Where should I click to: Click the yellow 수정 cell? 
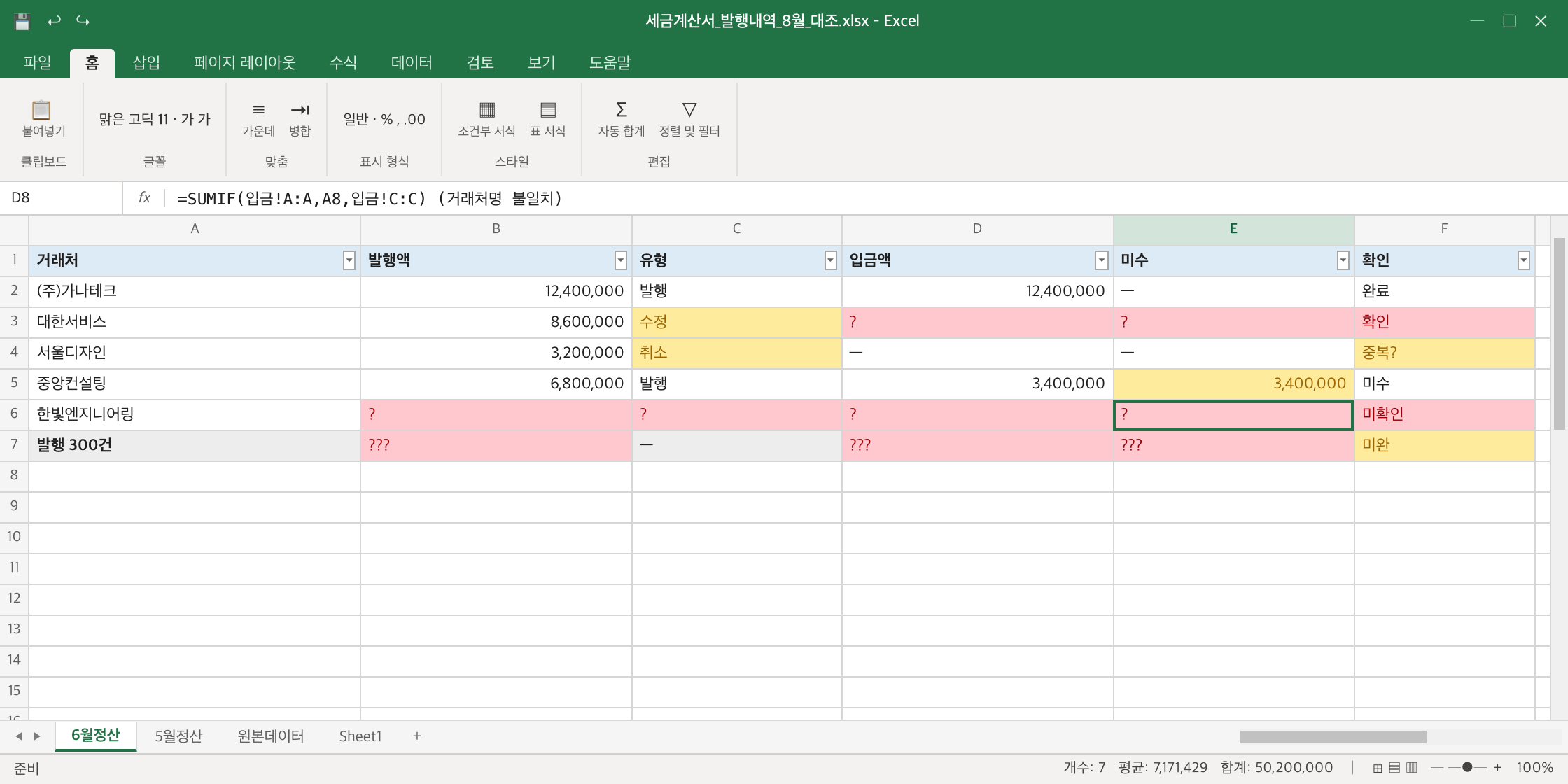737,322
